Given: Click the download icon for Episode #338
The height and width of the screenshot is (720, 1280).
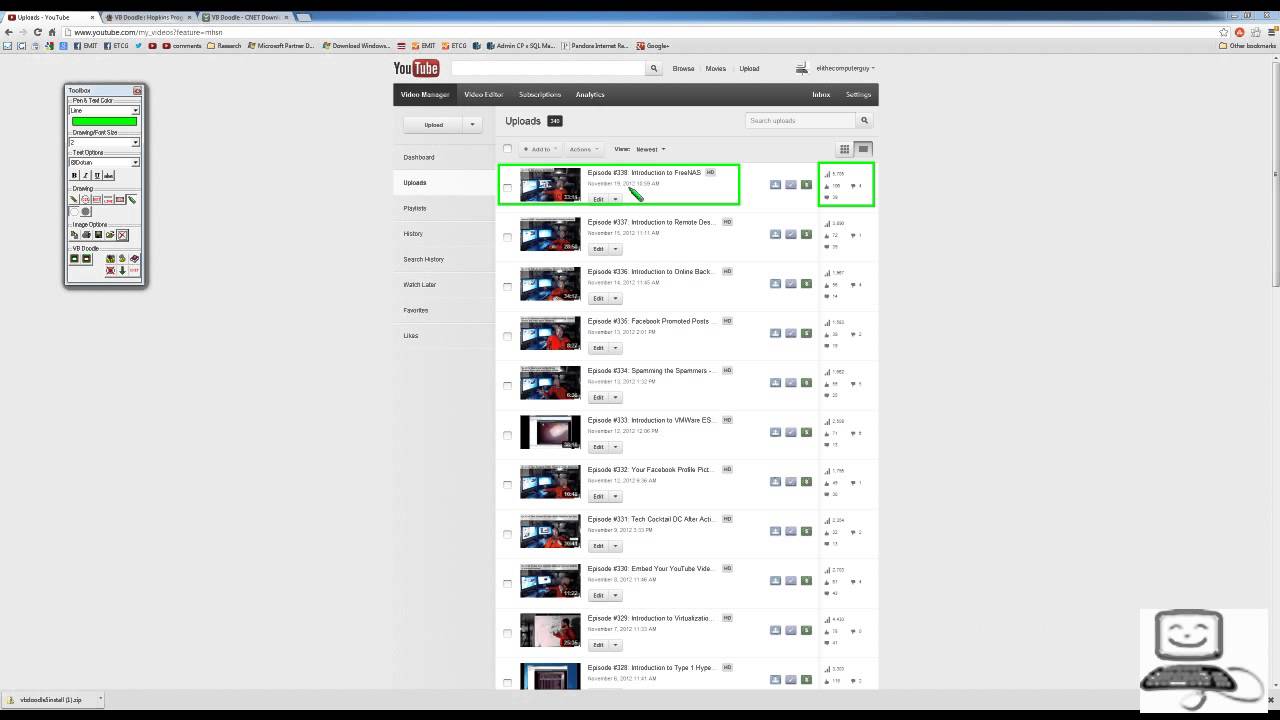Looking at the screenshot, I should click(x=775, y=184).
